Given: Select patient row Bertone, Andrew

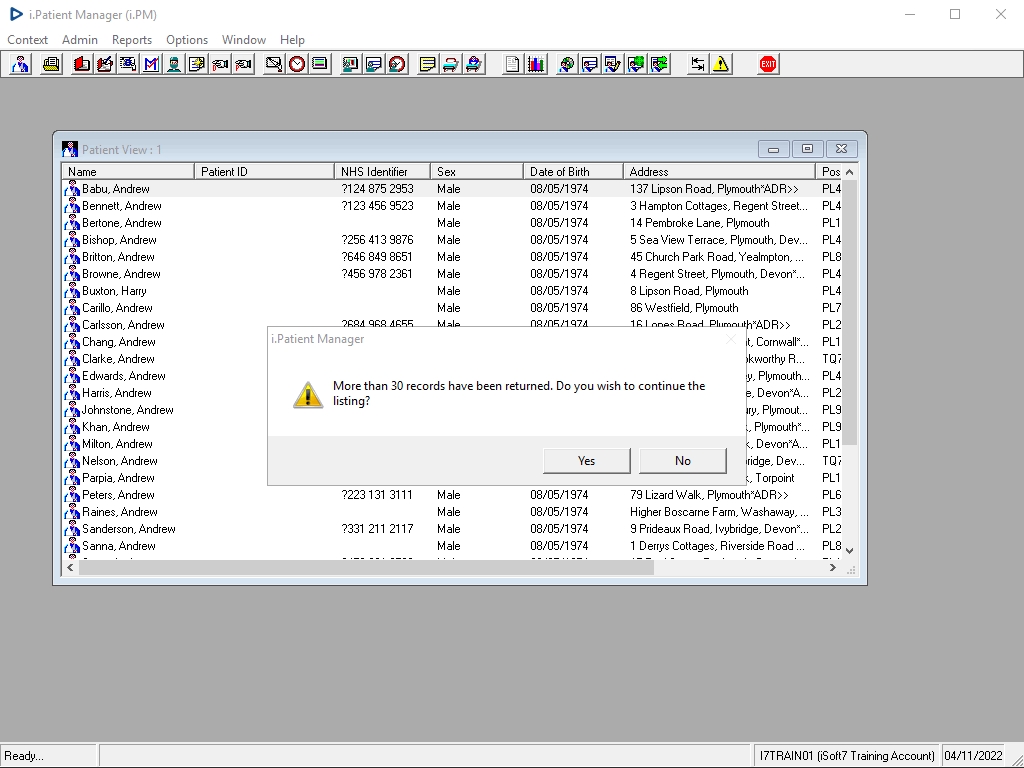Looking at the screenshot, I should pos(452,223).
